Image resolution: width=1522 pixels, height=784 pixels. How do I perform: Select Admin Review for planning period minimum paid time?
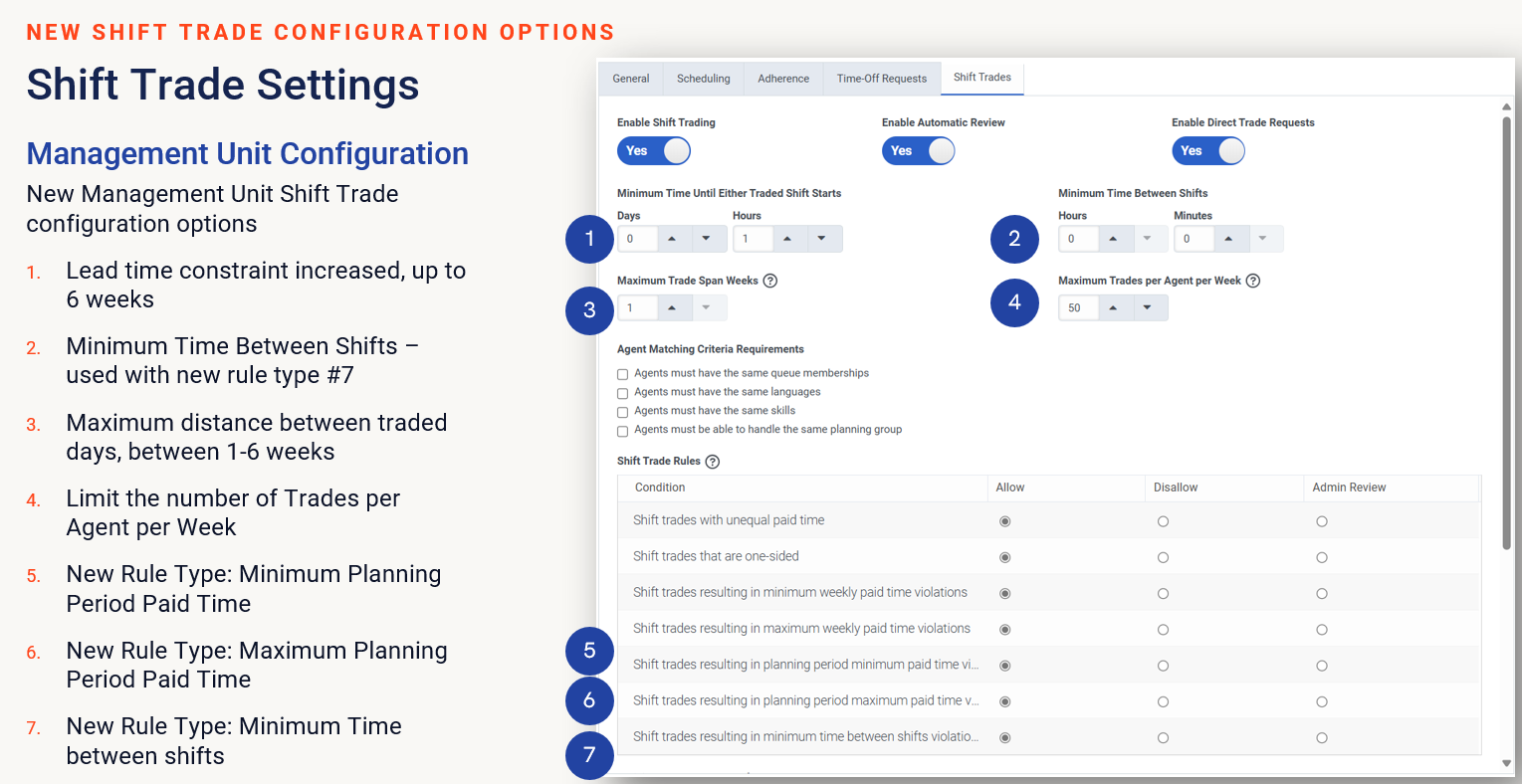[x=1322, y=666]
